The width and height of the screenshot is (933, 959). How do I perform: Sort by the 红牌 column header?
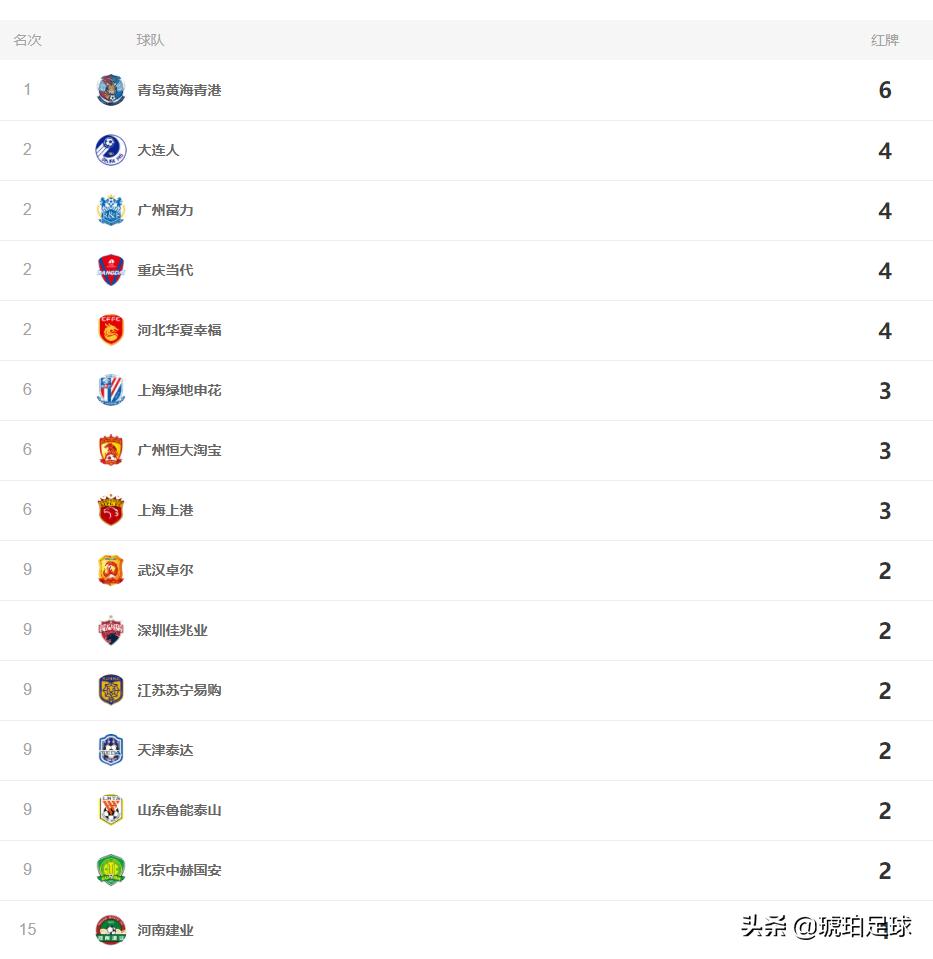point(884,40)
